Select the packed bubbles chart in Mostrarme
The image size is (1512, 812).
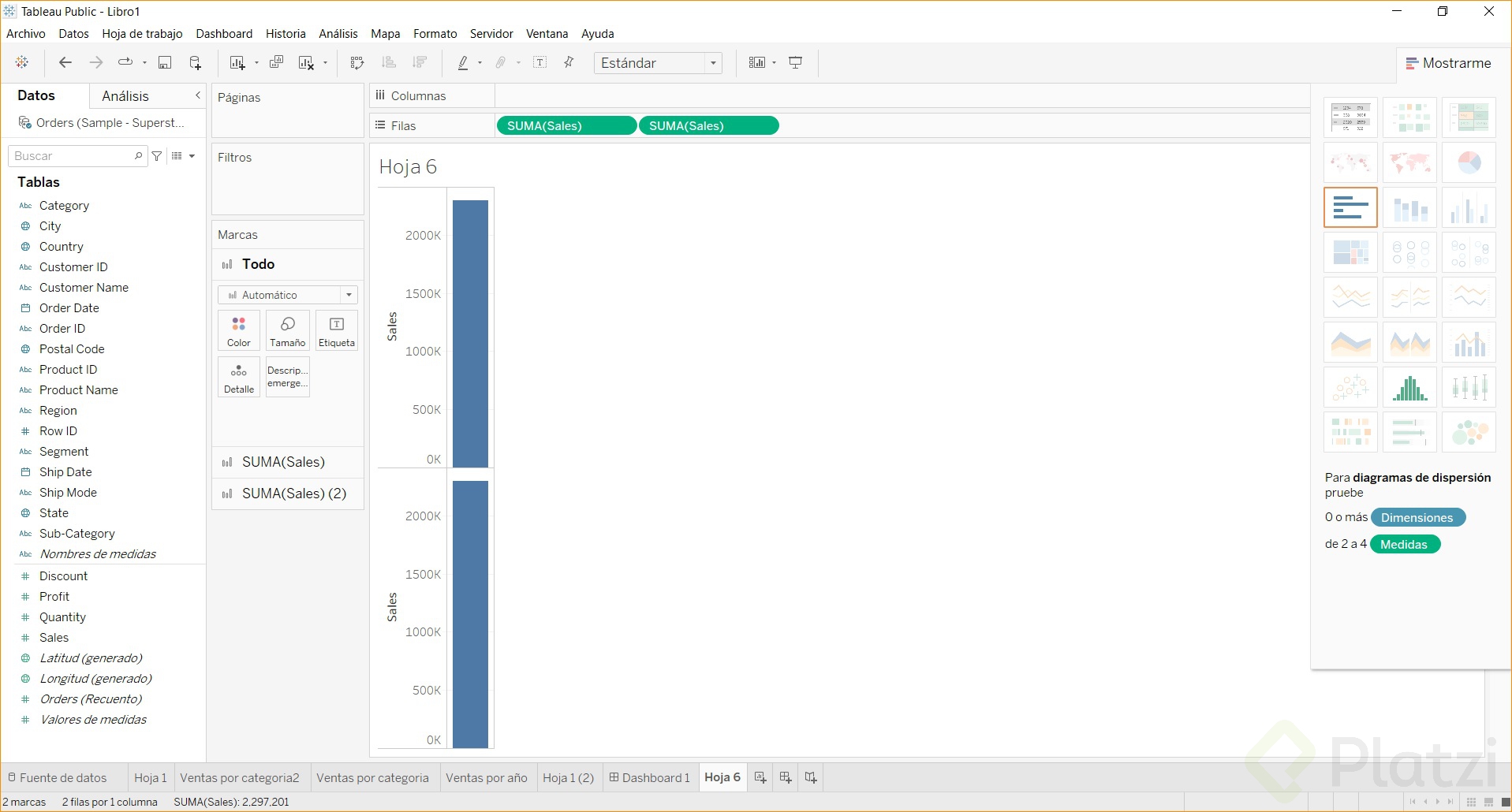(1469, 432)
